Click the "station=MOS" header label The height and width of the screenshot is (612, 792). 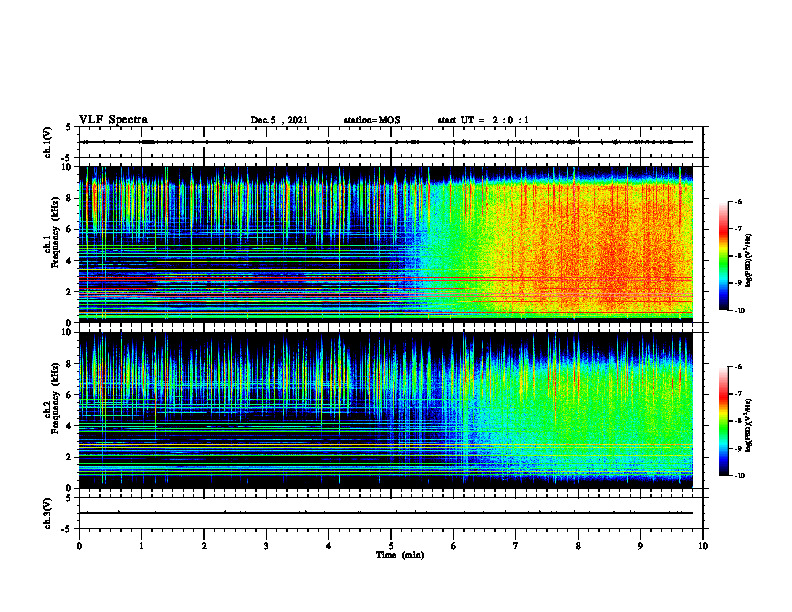[372, 120]
